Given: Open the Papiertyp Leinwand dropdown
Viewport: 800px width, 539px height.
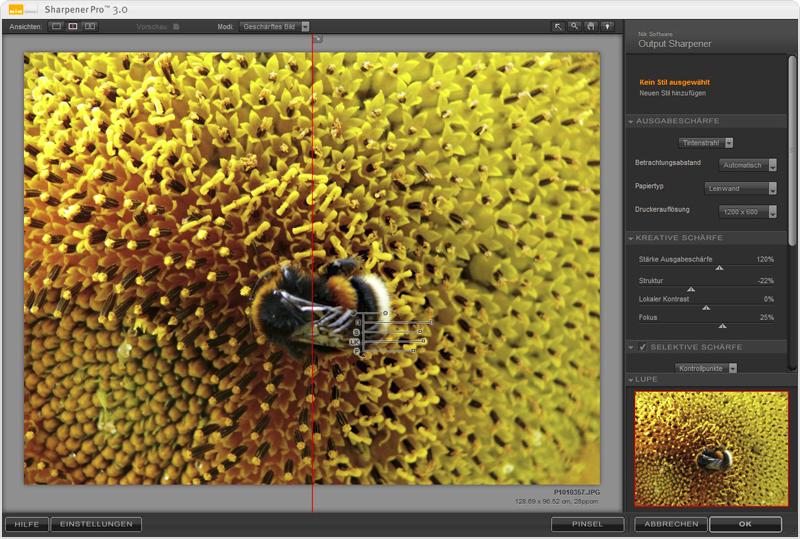Looking at the screenshot, I should click(741, 188).
